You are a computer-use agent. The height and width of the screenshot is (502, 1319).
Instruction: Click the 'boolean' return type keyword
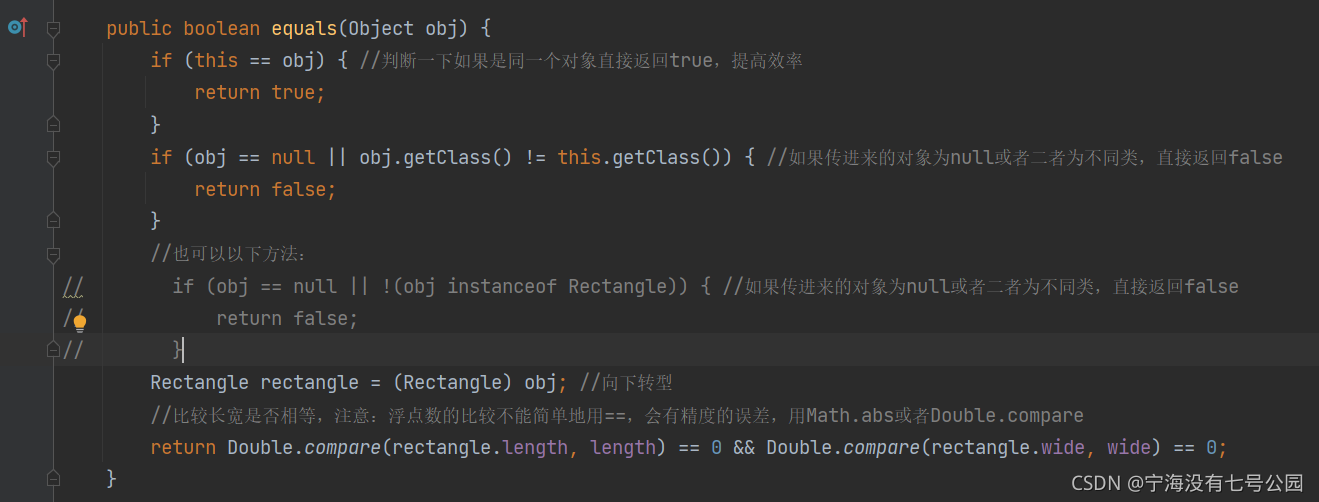point(221,28)
